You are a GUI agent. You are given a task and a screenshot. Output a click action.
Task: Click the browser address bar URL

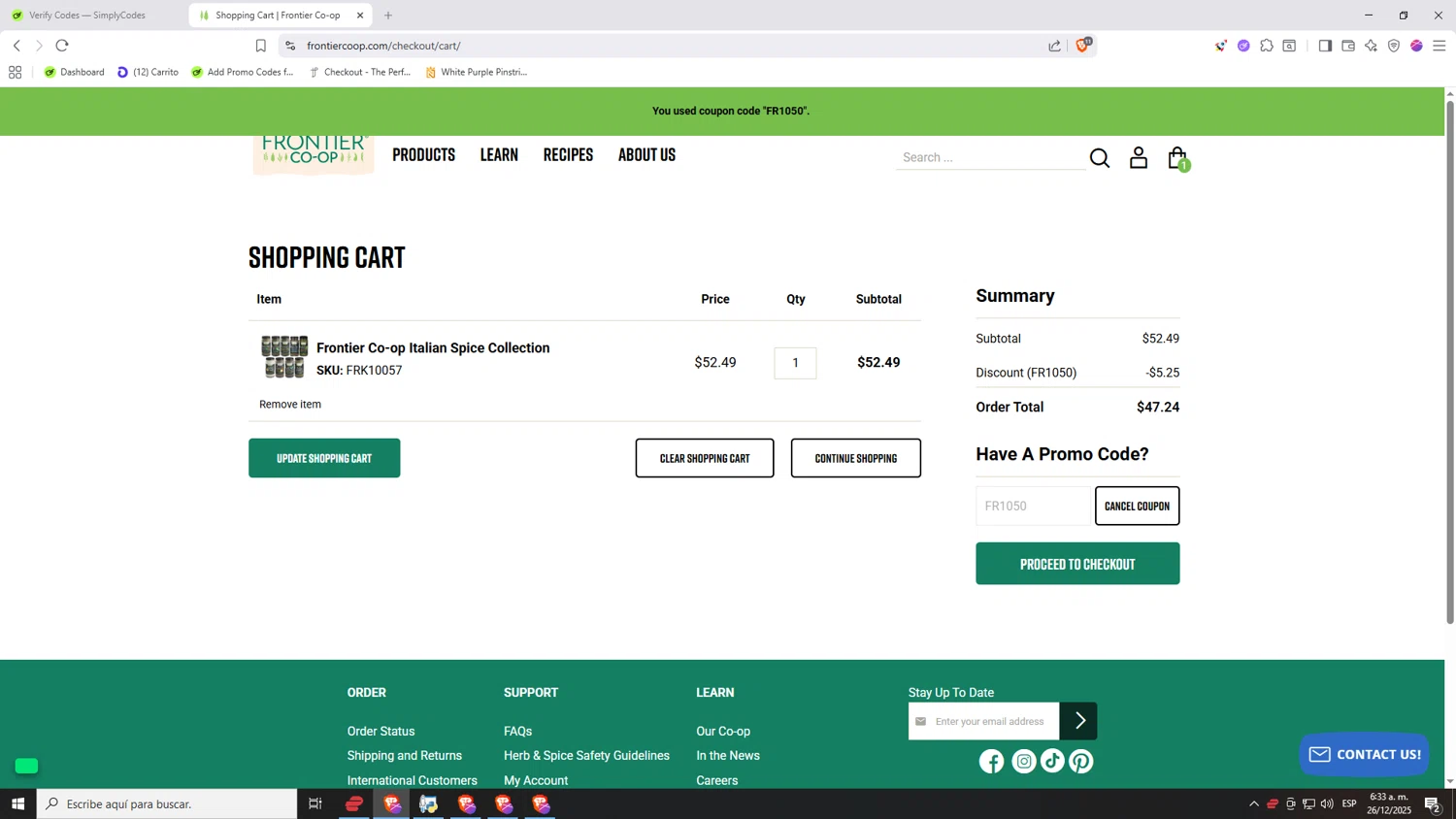click(x=384, y=46)
